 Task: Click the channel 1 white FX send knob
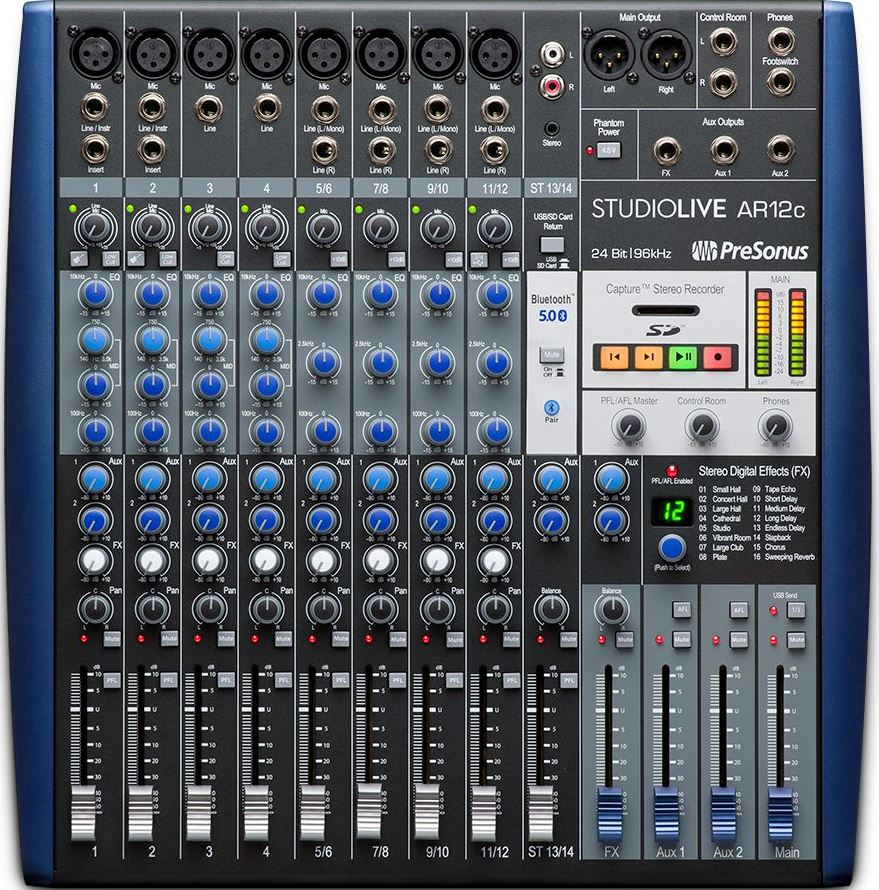click(95, 561)
